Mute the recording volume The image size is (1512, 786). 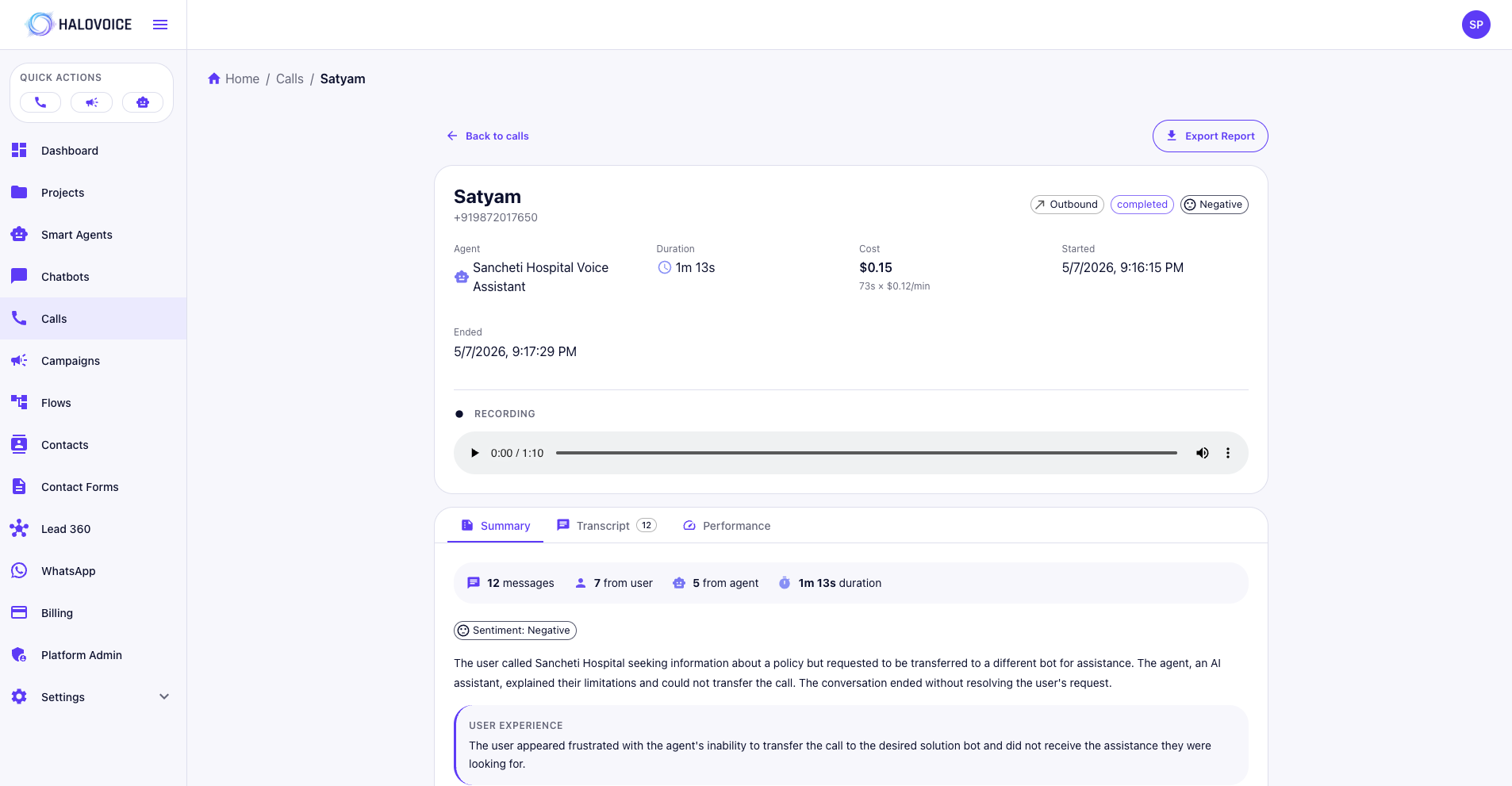tap(1203, 453)
